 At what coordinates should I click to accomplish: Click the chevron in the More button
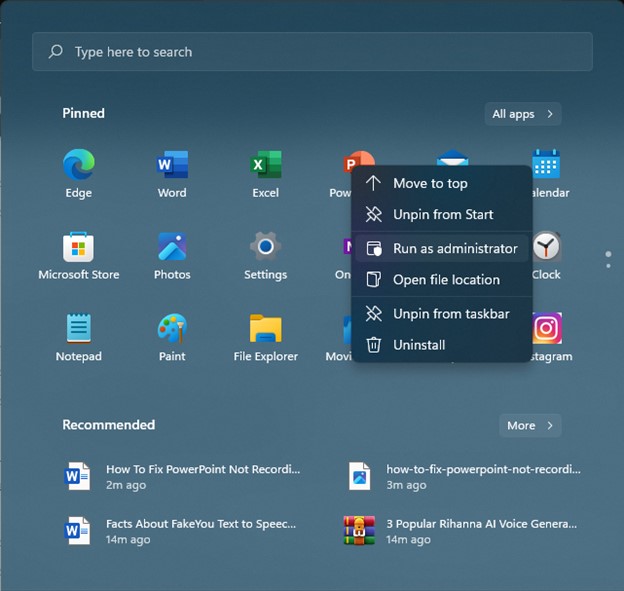pos(550,425)
